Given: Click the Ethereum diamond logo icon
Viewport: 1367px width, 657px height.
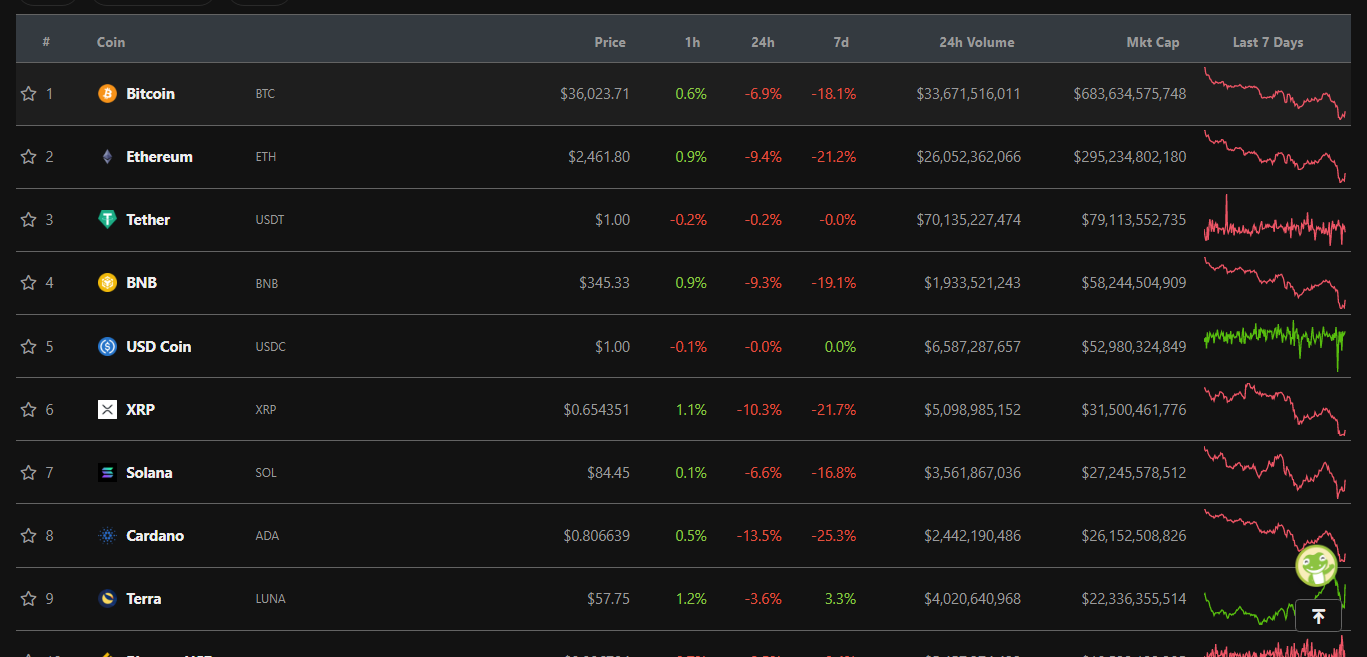Looking at the screenshot, I should 107,157.
